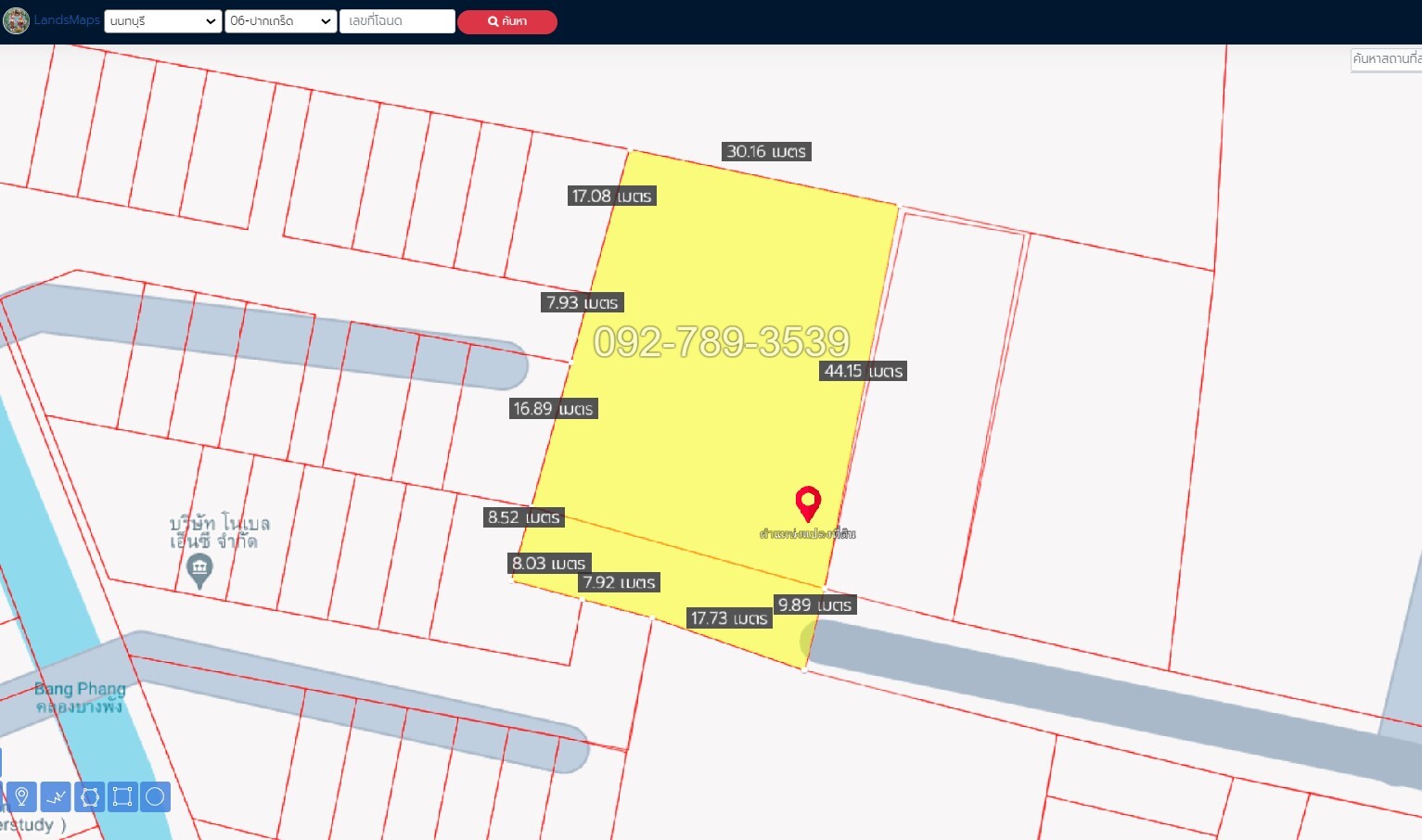
Task: Click the red ค้นหา search button
Action: [x=507, y=21]
